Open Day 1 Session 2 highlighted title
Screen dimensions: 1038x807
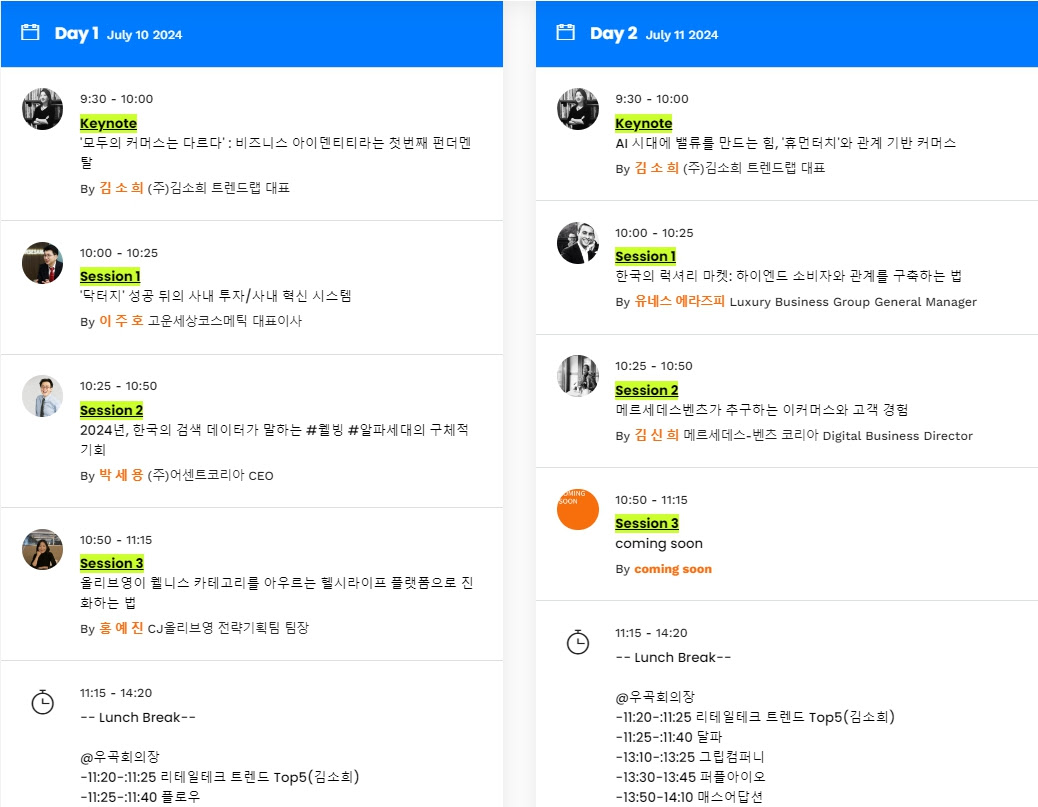coord(111,410)
